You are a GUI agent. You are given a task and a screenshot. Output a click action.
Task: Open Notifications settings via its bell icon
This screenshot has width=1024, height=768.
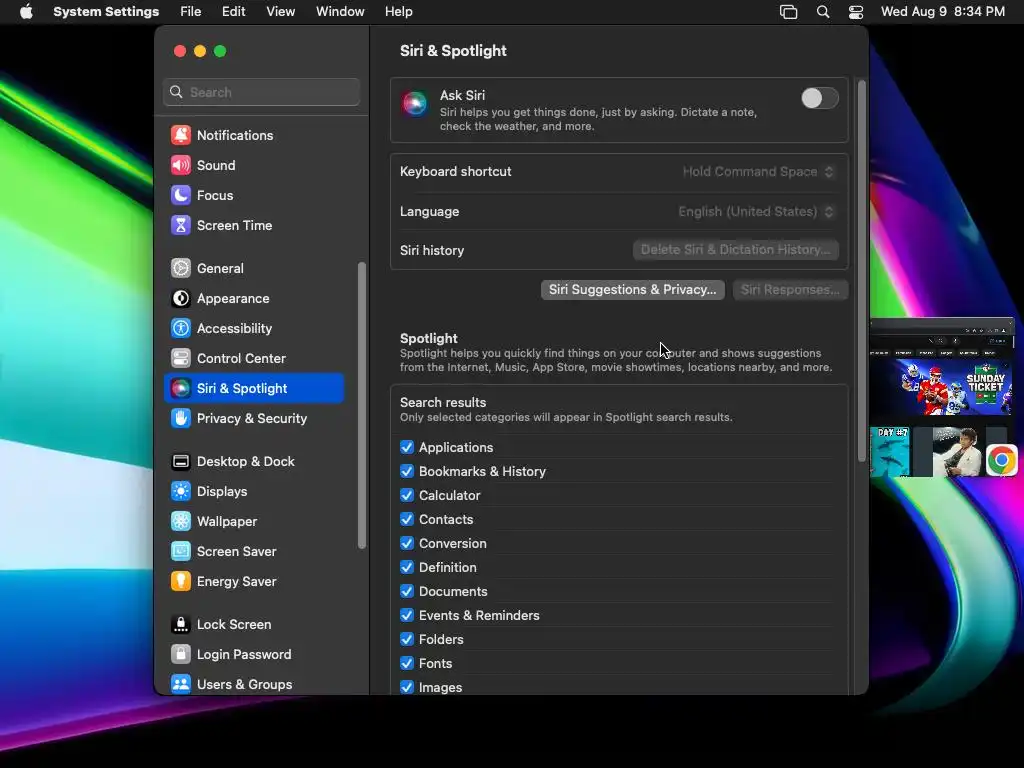(181, 135)
